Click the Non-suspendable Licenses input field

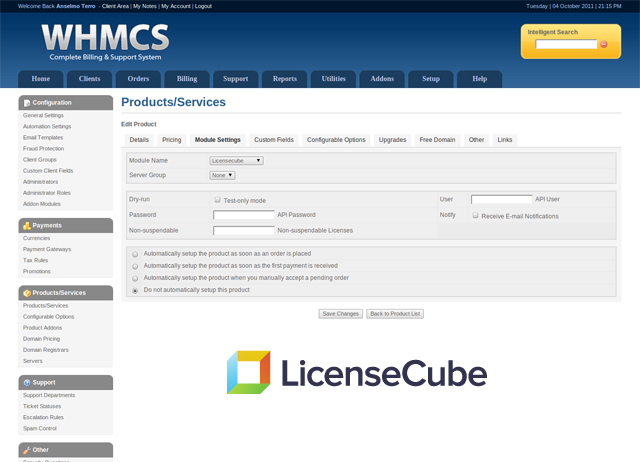pyautogui.click(x=244, y=231)
